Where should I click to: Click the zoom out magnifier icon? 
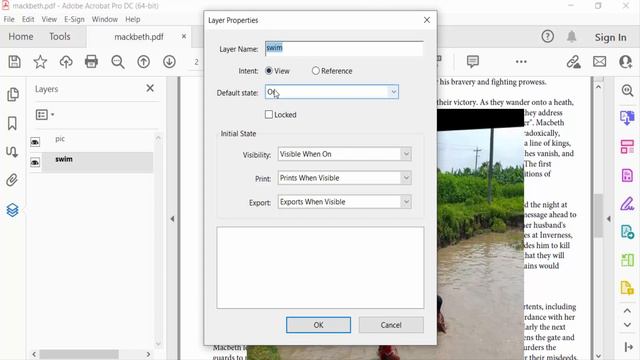point(118,62)
